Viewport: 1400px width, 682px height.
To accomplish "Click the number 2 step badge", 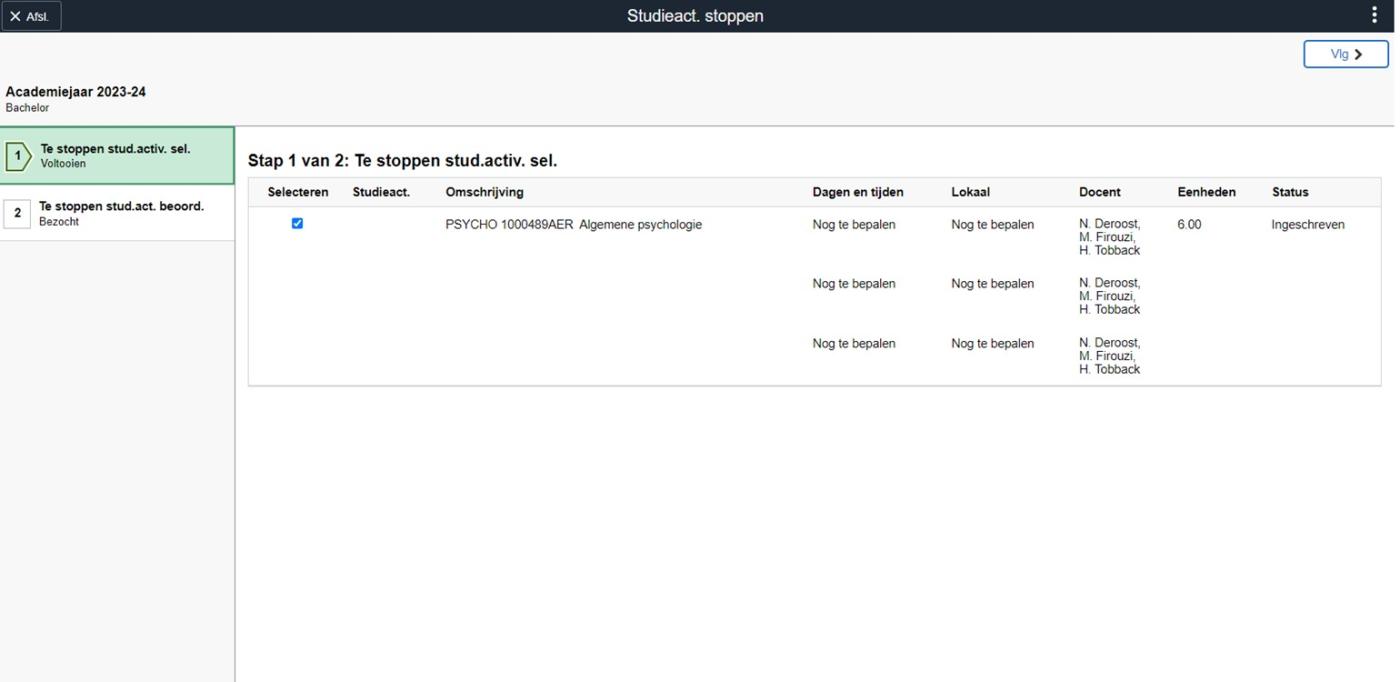I will tap(17, 213).
